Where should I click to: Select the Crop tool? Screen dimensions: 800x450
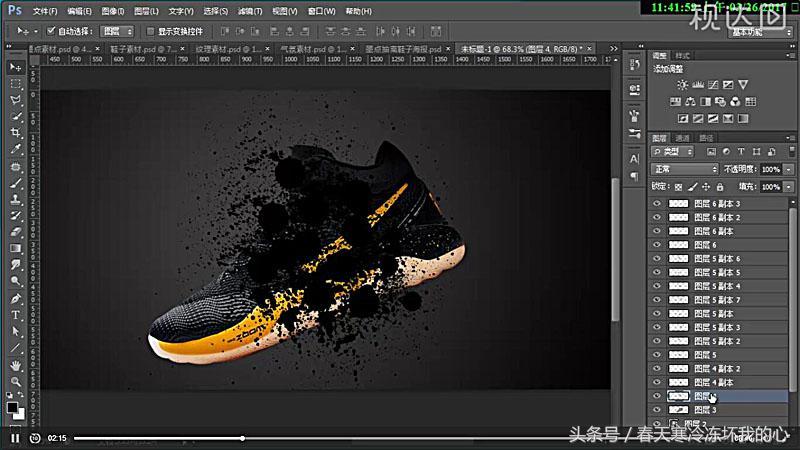click(x=16, y=133)
